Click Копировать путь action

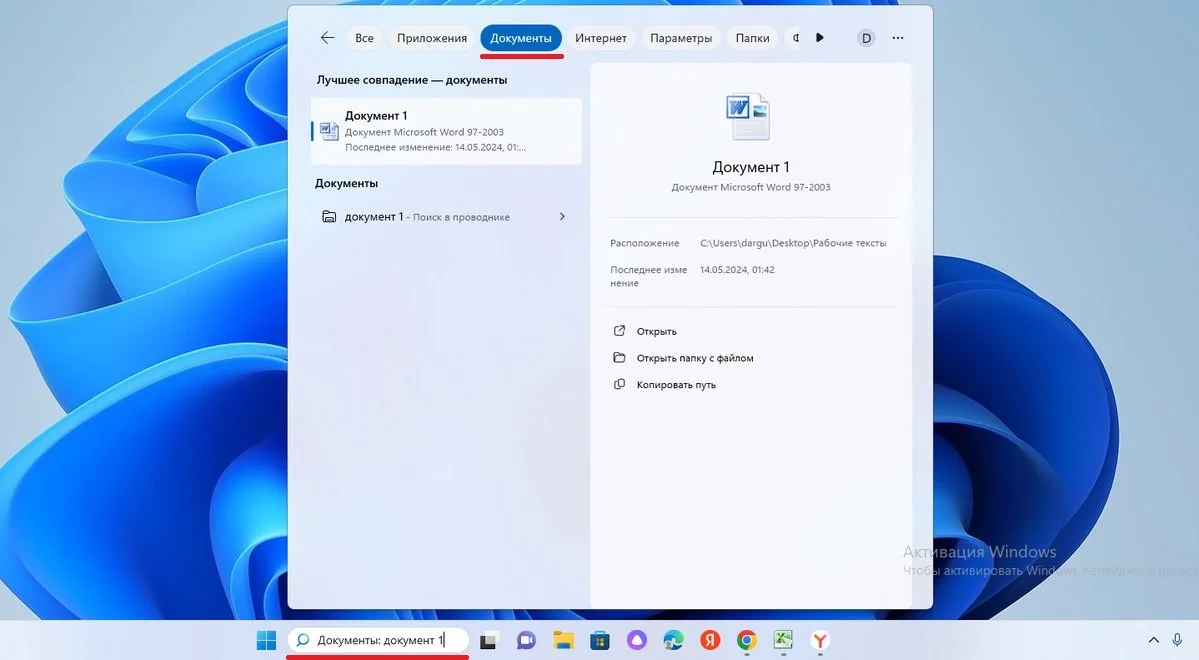(x=676, y=385)
